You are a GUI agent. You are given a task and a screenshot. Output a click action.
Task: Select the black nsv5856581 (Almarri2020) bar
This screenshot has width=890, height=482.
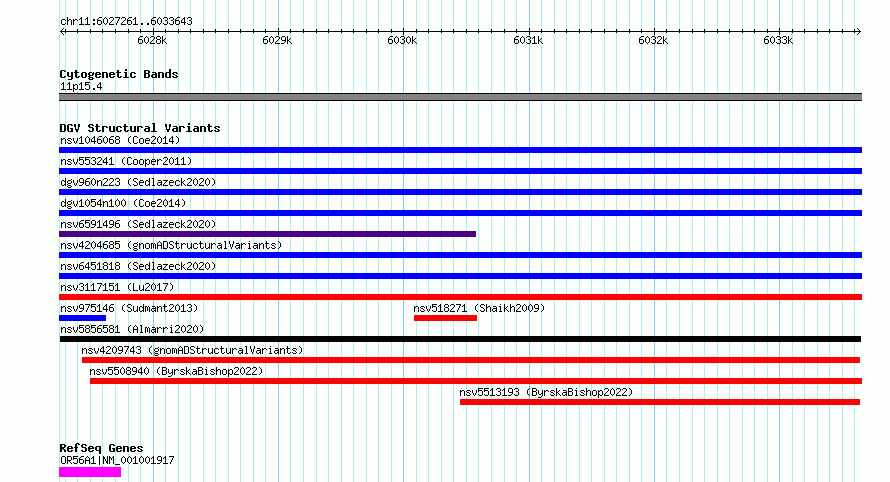460,339
